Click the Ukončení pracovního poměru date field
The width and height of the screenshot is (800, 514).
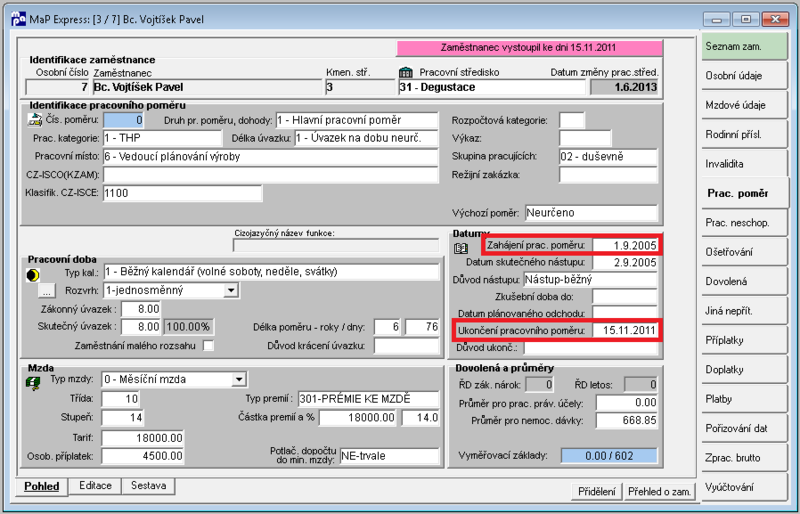pyautogui.click(x=625, y=330)
